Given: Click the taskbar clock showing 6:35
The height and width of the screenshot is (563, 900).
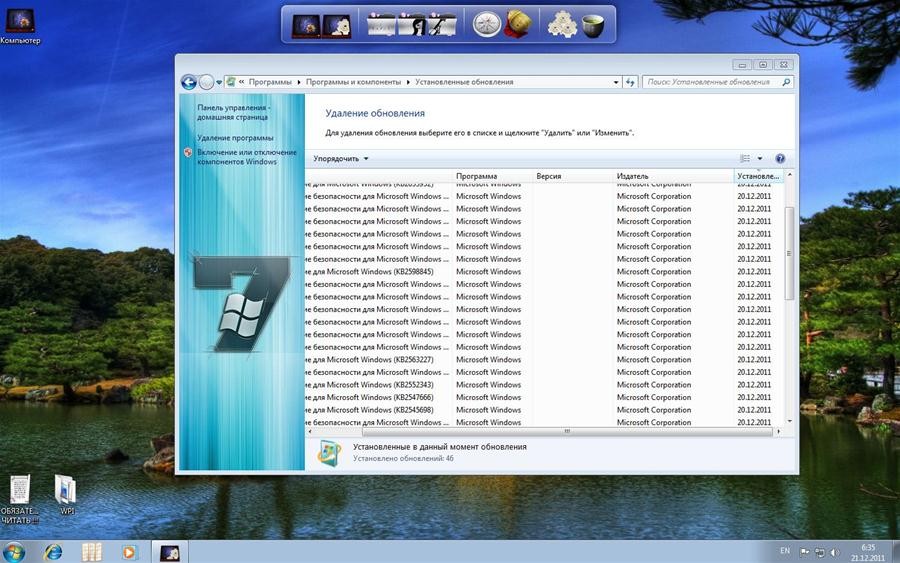Looking at the screenshot, I should coord(868,552).
